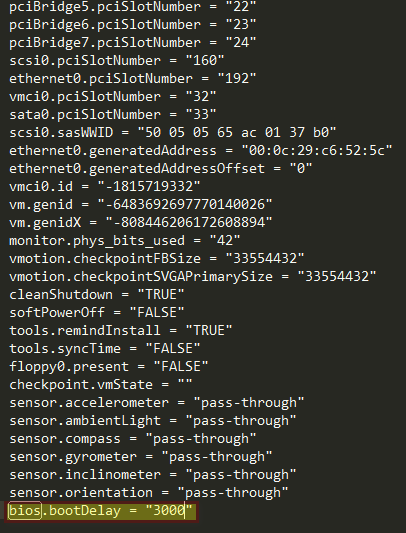Click the bios.bootDelay line
Viewport: 406px width, 533px height.
101,511
